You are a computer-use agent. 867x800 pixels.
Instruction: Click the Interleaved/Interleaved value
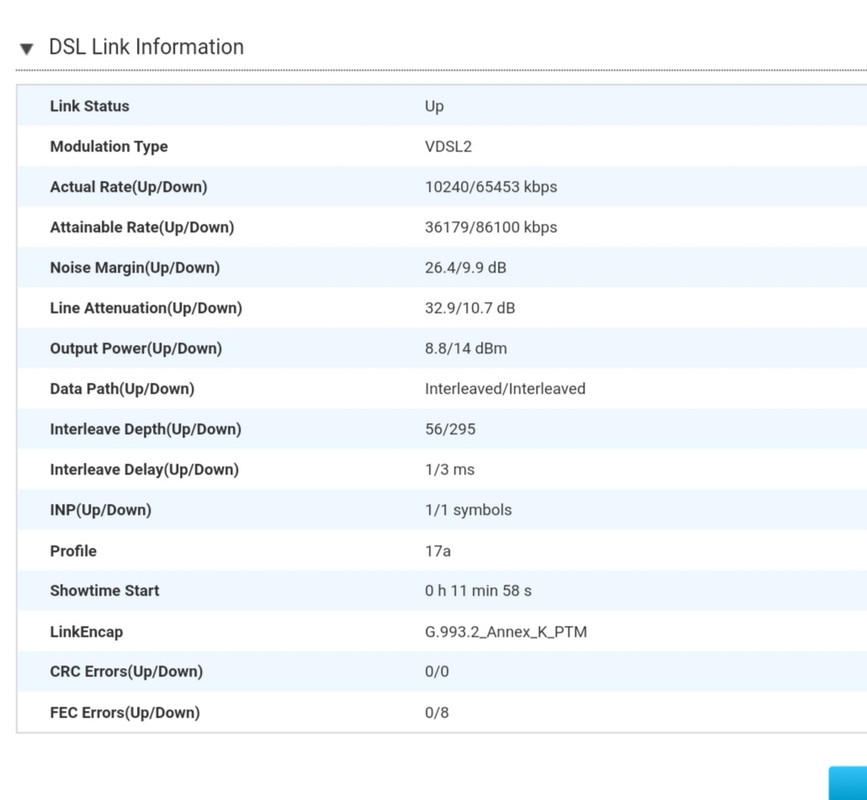pyautogui.click(x=505, y=389)
